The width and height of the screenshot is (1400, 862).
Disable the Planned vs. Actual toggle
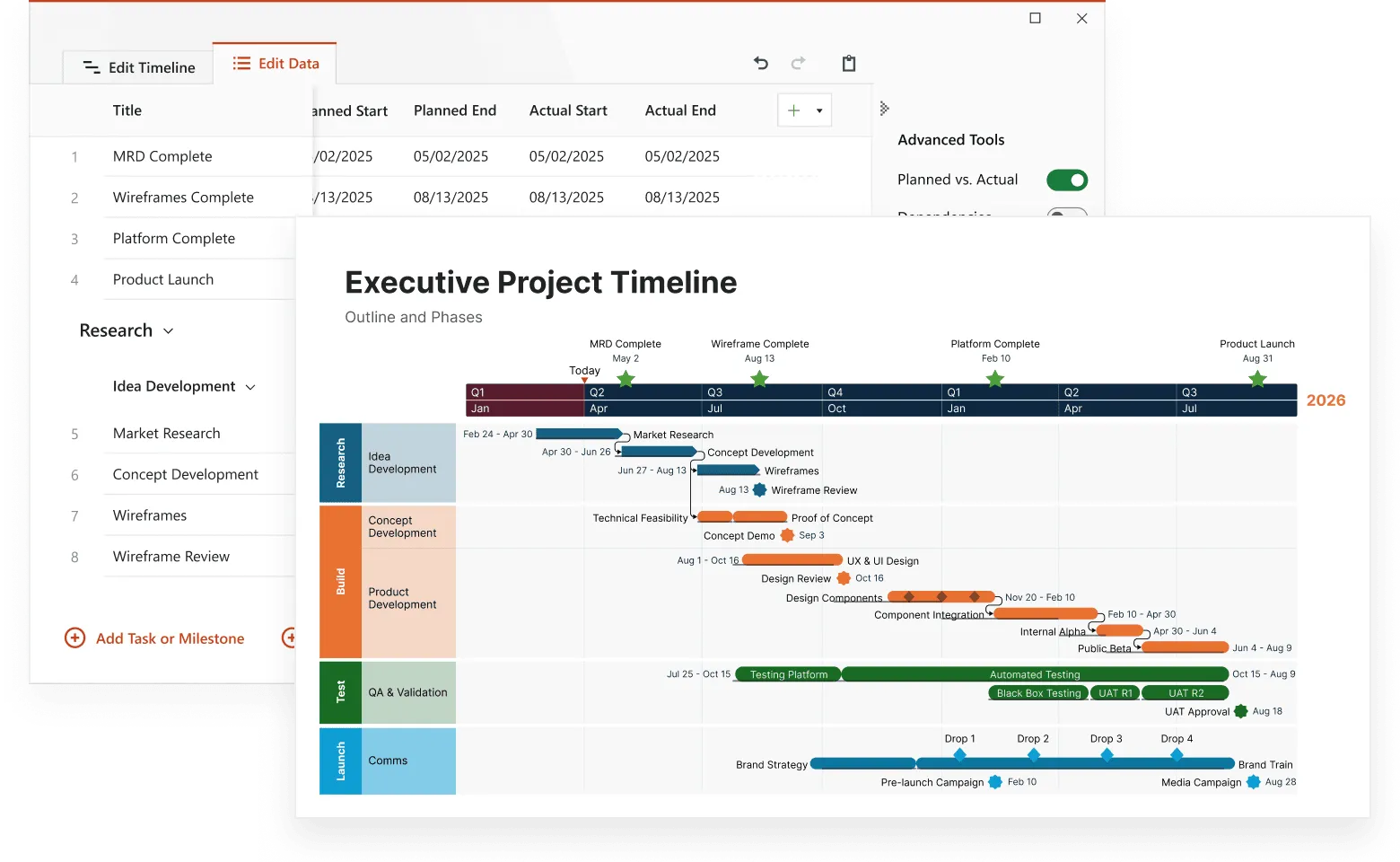pos(1067,180)
